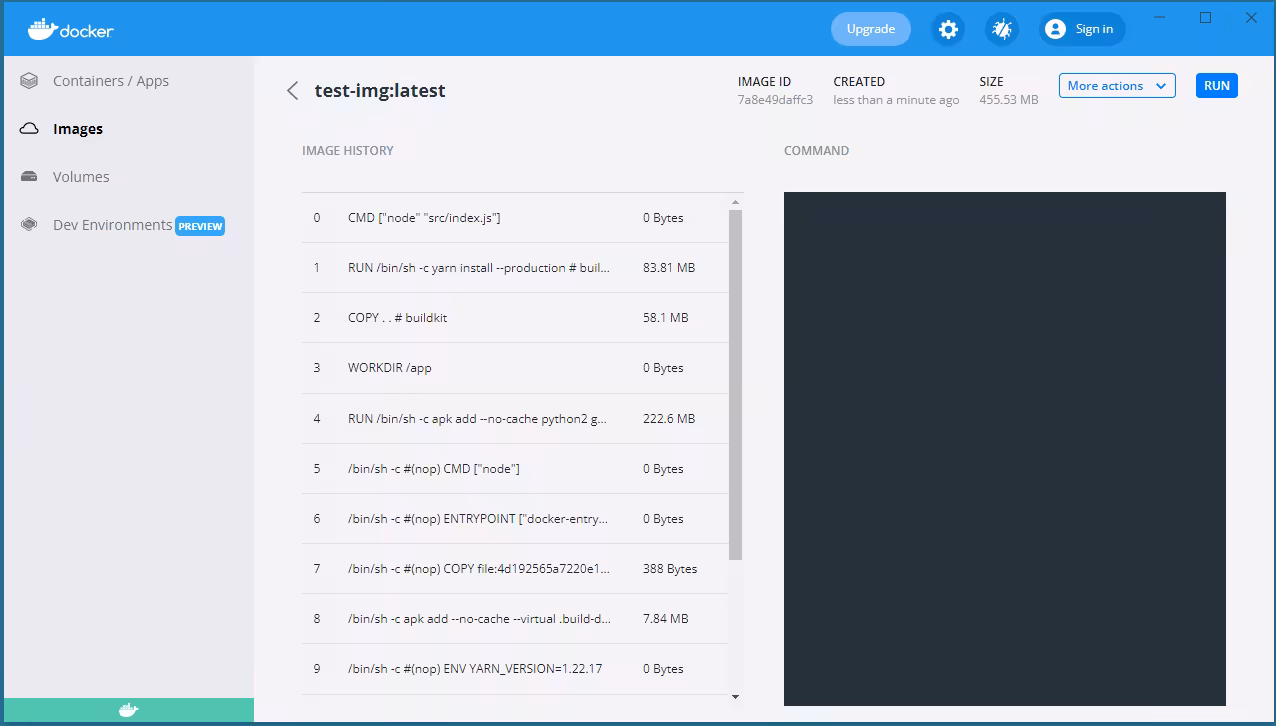Click the IMAGE HISTORY heading
The height and width of the screenshot is (726, 1276).
[348, 151]
